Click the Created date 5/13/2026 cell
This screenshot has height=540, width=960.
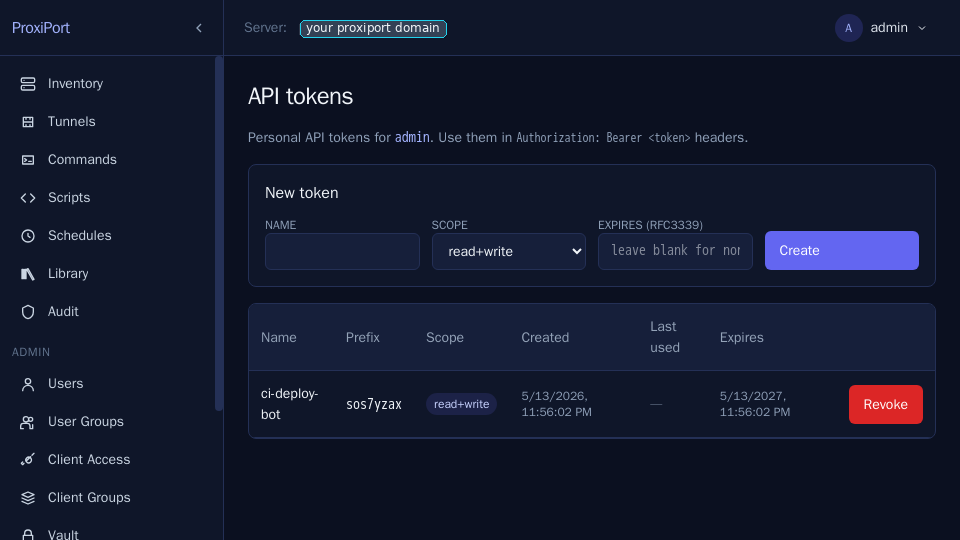[557, 403]
